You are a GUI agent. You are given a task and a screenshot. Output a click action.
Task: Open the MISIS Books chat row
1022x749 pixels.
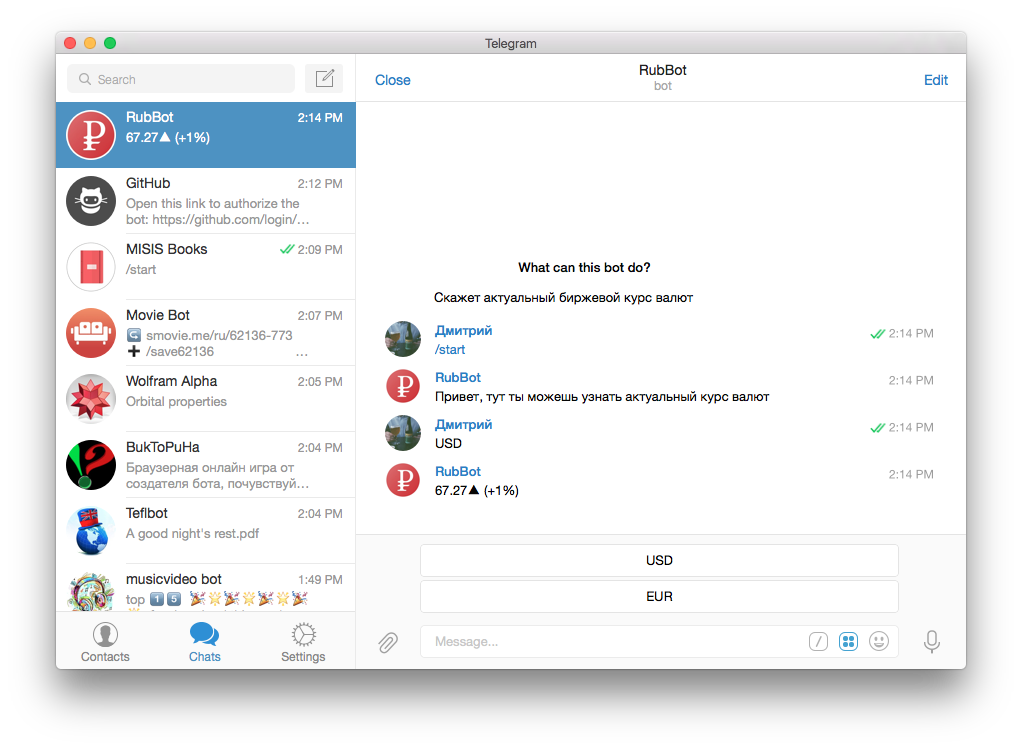pos(206,267)
